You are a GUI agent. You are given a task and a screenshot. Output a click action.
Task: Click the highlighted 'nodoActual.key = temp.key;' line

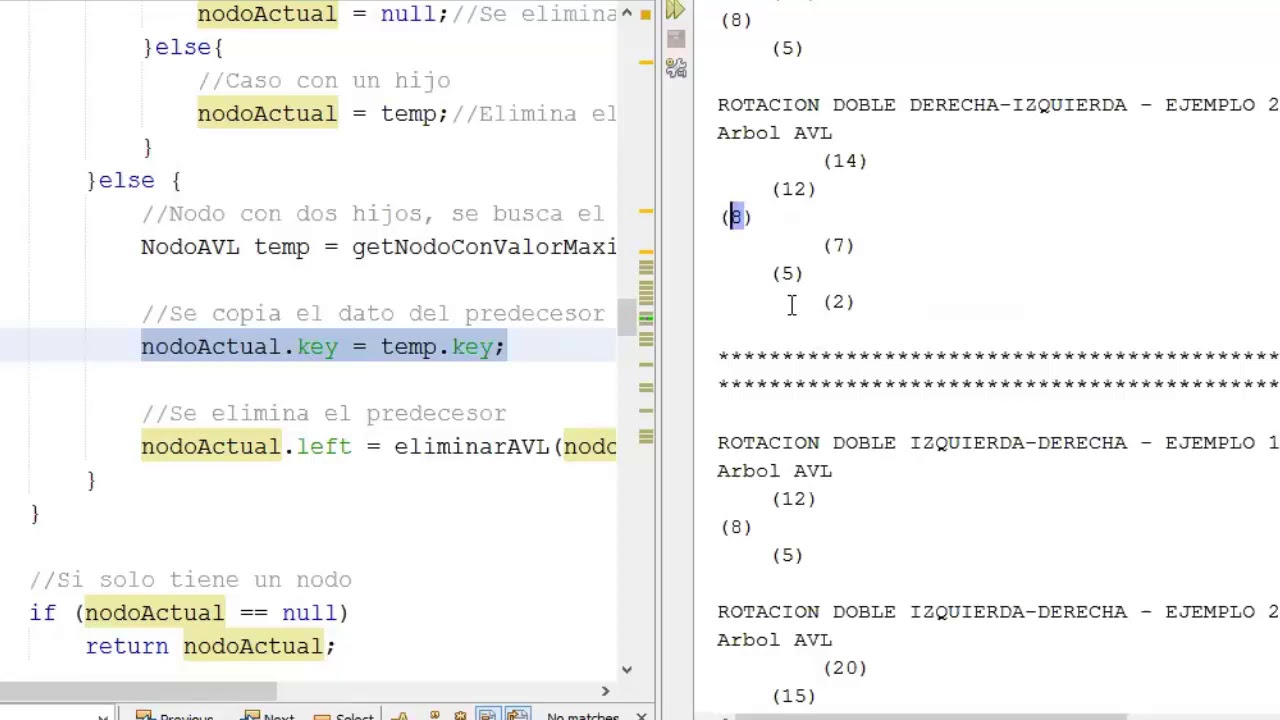click(323, 347)
